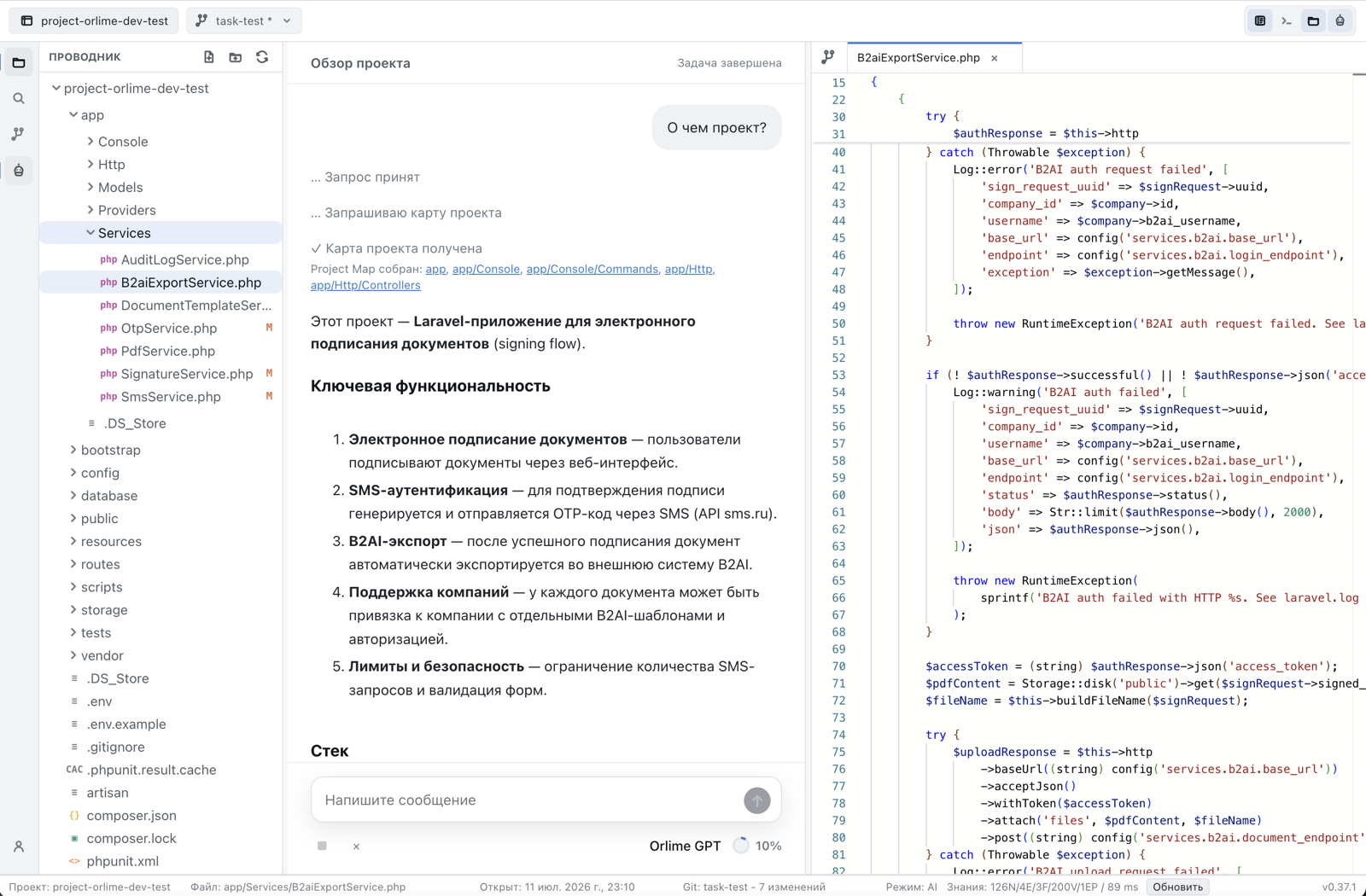Collapse the Services folder
Image resolution: width=1366 pixels, height=896 pixels.
90,233
